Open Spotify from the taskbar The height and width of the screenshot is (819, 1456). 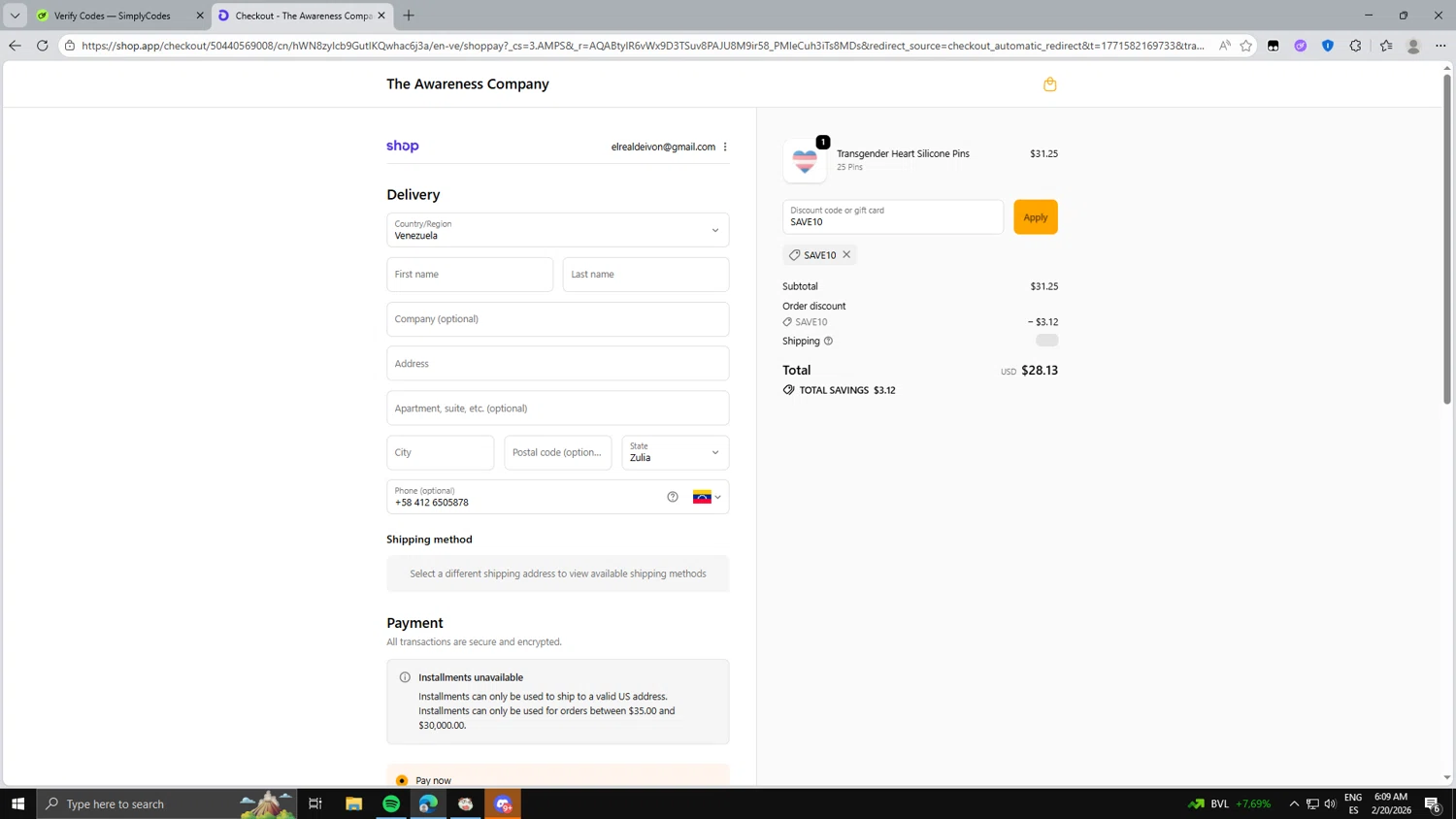(391, 803)
